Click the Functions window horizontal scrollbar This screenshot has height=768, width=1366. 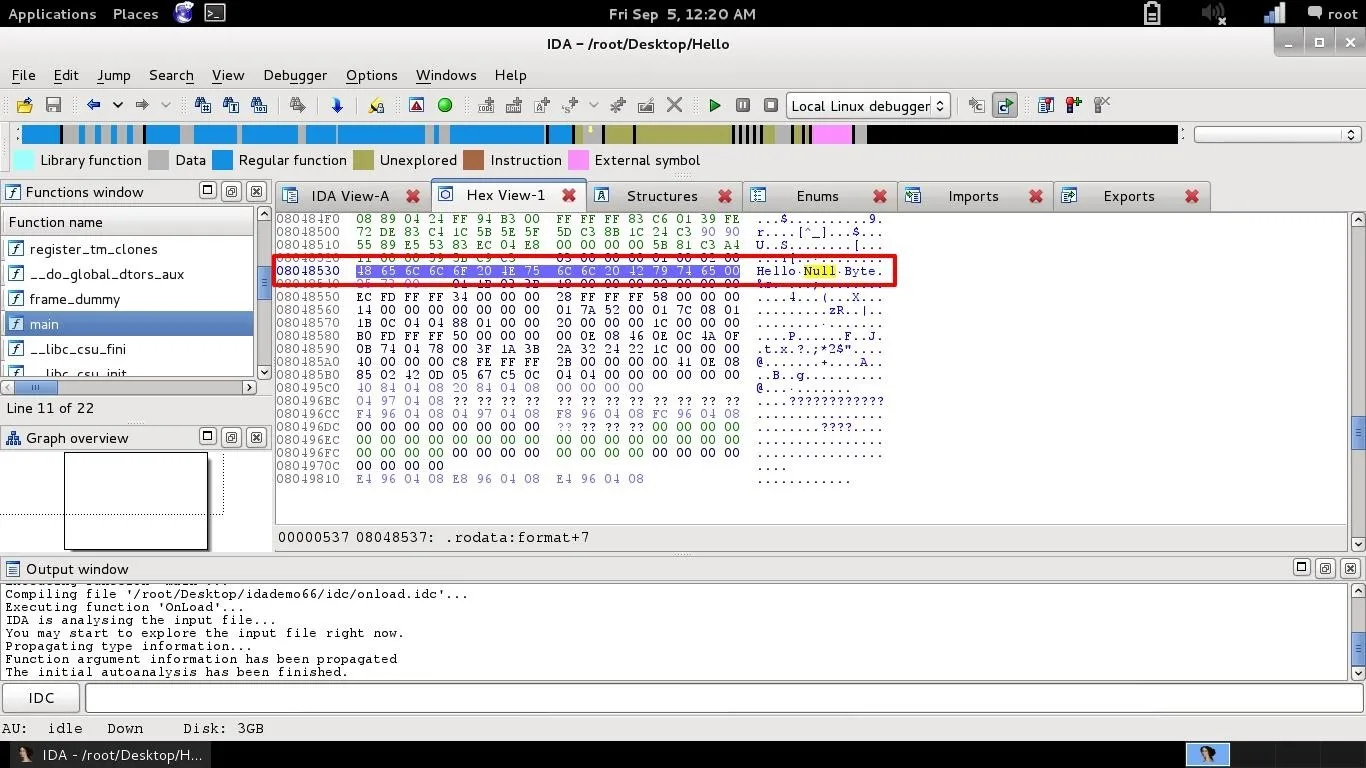[130, 387]
